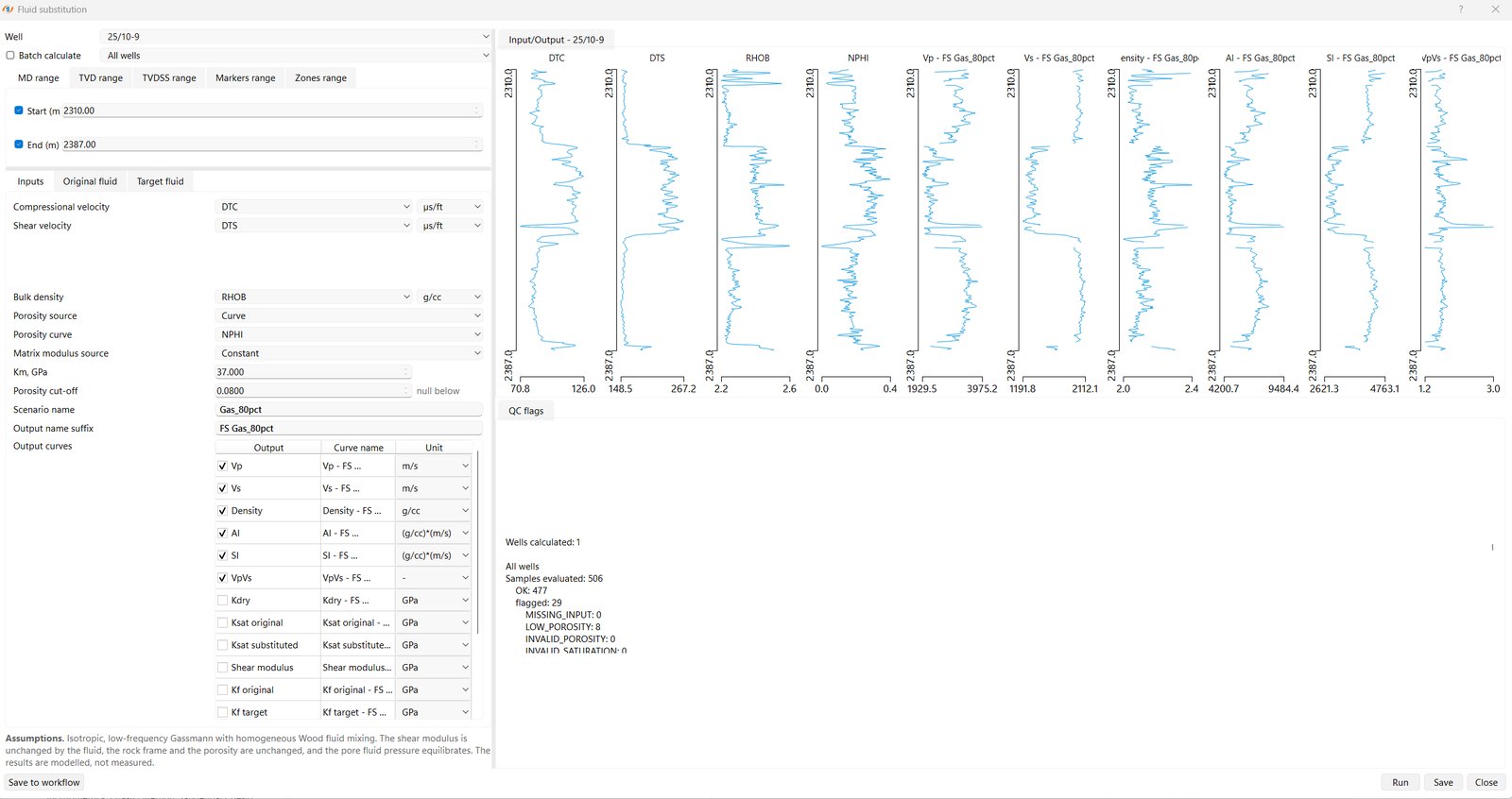Click the Start depth 2310.00 field
The width and height of the screenshot is (1512, 799).
point(272,110)
